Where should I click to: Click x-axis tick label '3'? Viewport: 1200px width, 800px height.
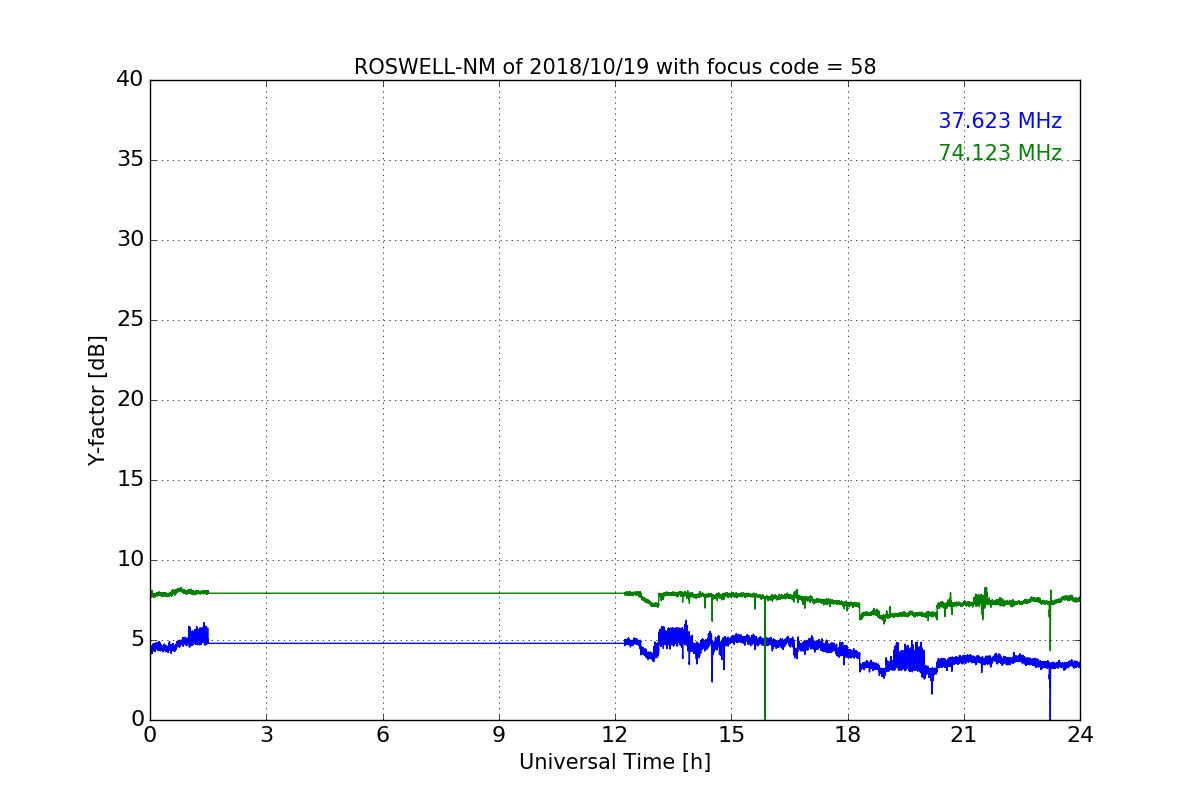[x=266, y=735]
